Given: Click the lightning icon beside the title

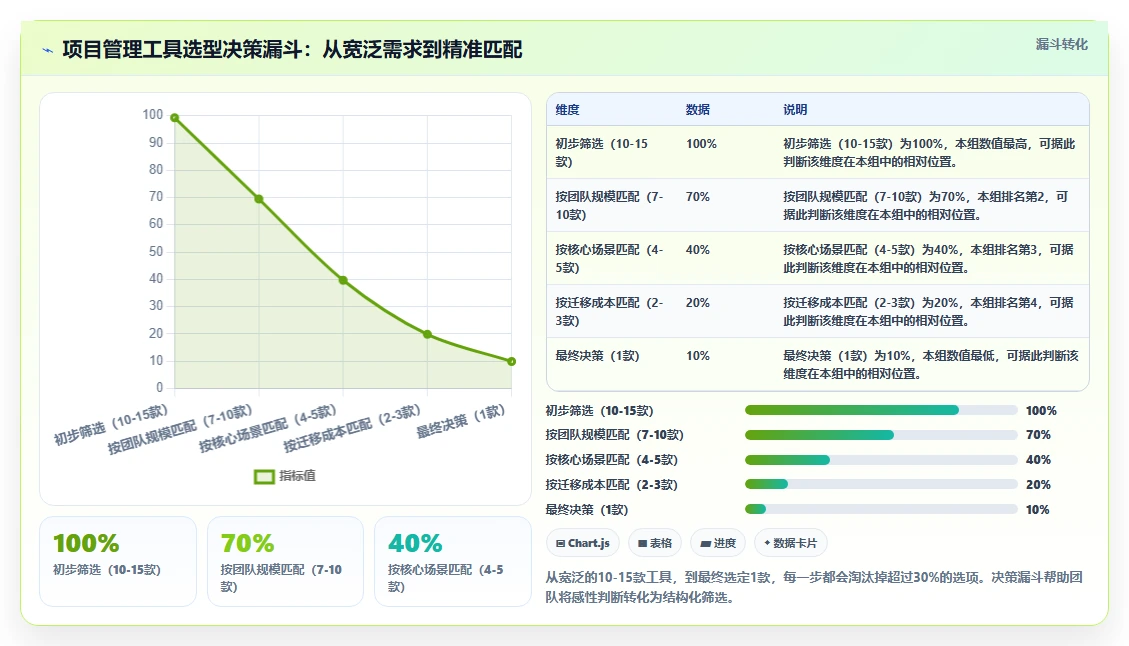Looking at the screenshot, I should tap(48, 50).
